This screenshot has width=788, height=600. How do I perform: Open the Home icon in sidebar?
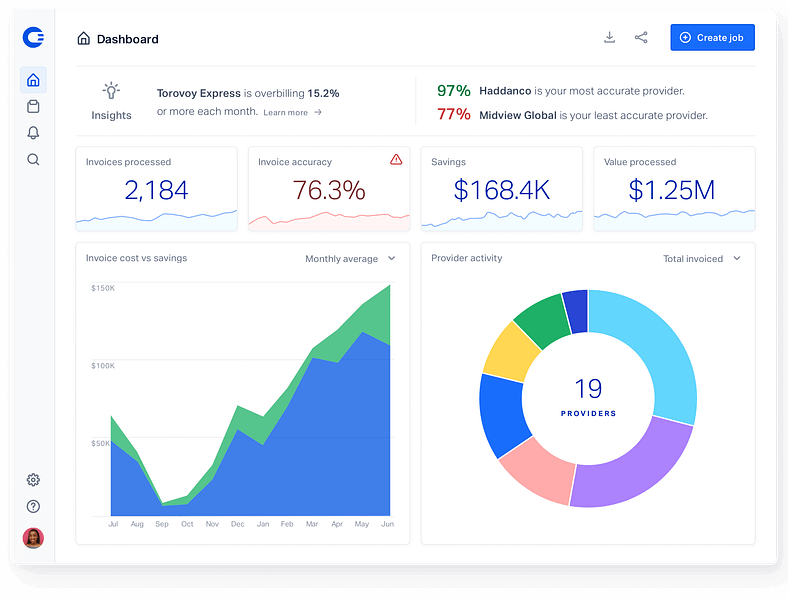click(33, 80)
